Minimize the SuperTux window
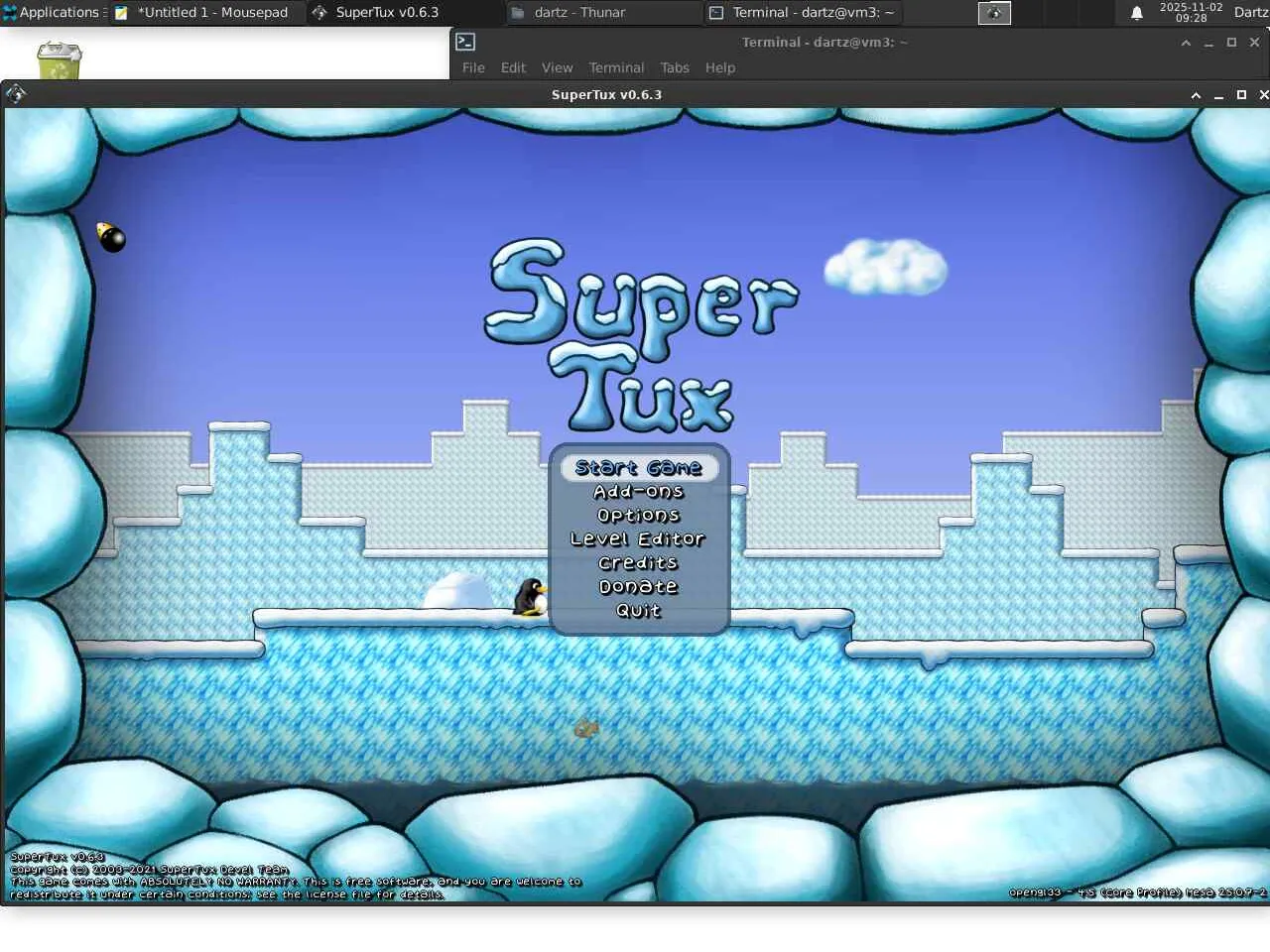 (x=1218, y=95)
